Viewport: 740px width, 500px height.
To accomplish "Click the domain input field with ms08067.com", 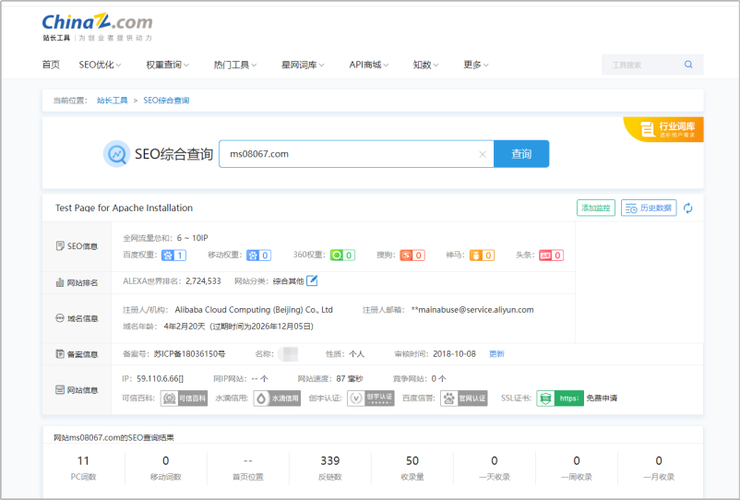I will click(x=356, y=154).
